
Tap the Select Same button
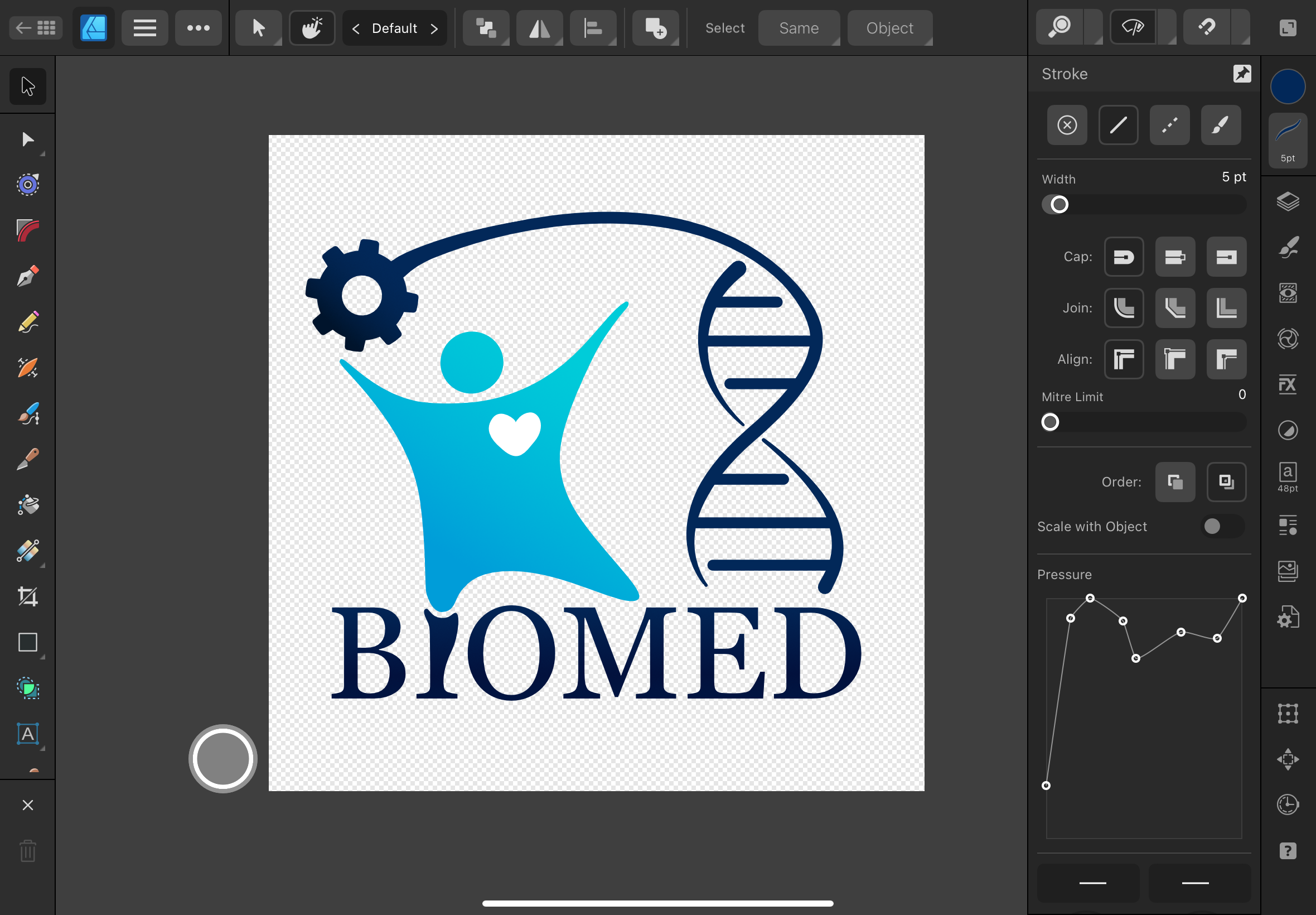click(799, 28)
